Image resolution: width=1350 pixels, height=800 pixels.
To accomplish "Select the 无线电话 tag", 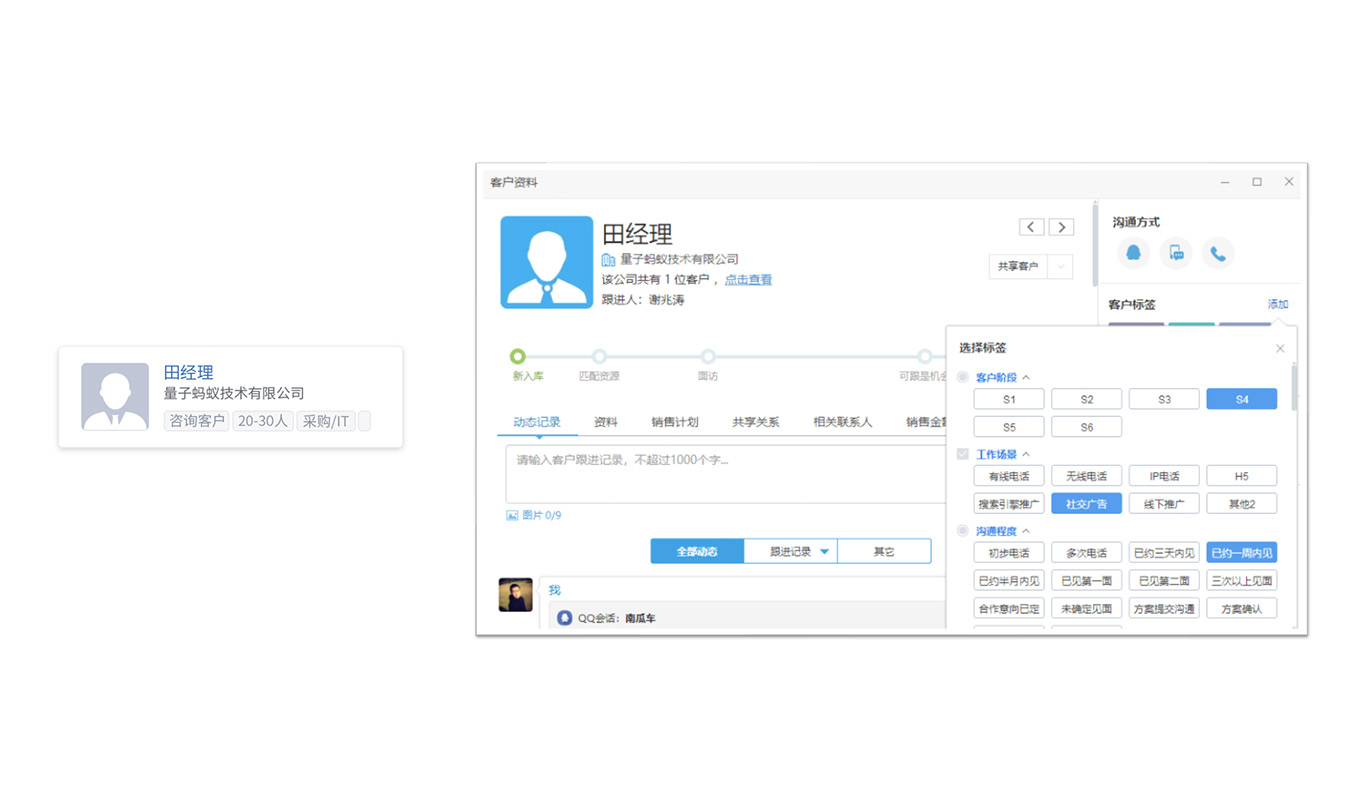I will click(1087, 476).
